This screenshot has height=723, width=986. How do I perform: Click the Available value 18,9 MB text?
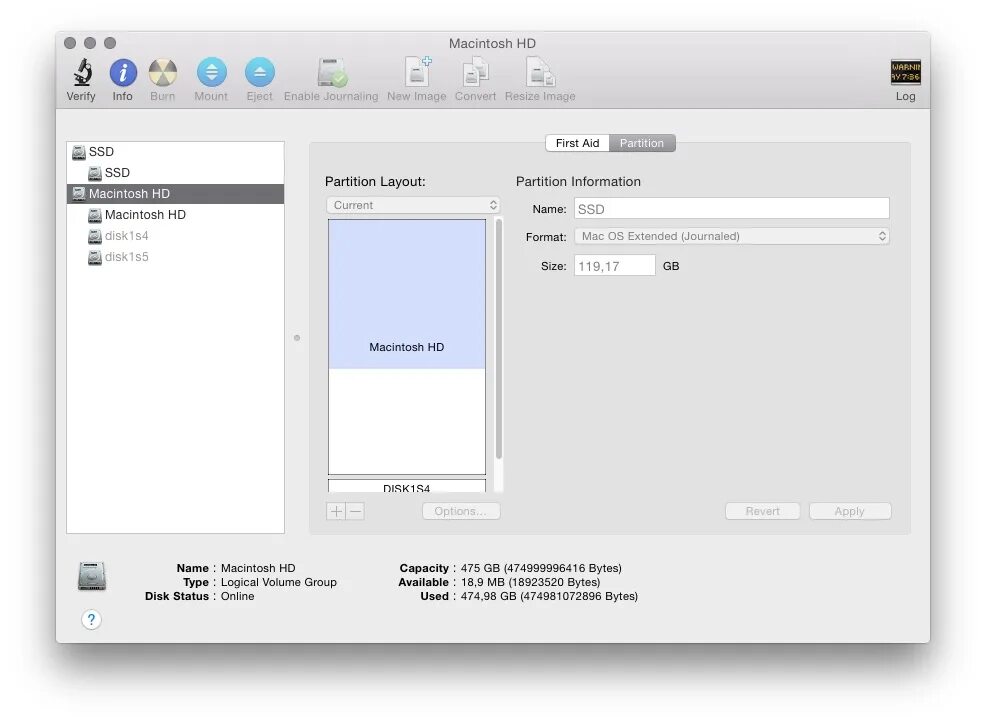point(530,582)
